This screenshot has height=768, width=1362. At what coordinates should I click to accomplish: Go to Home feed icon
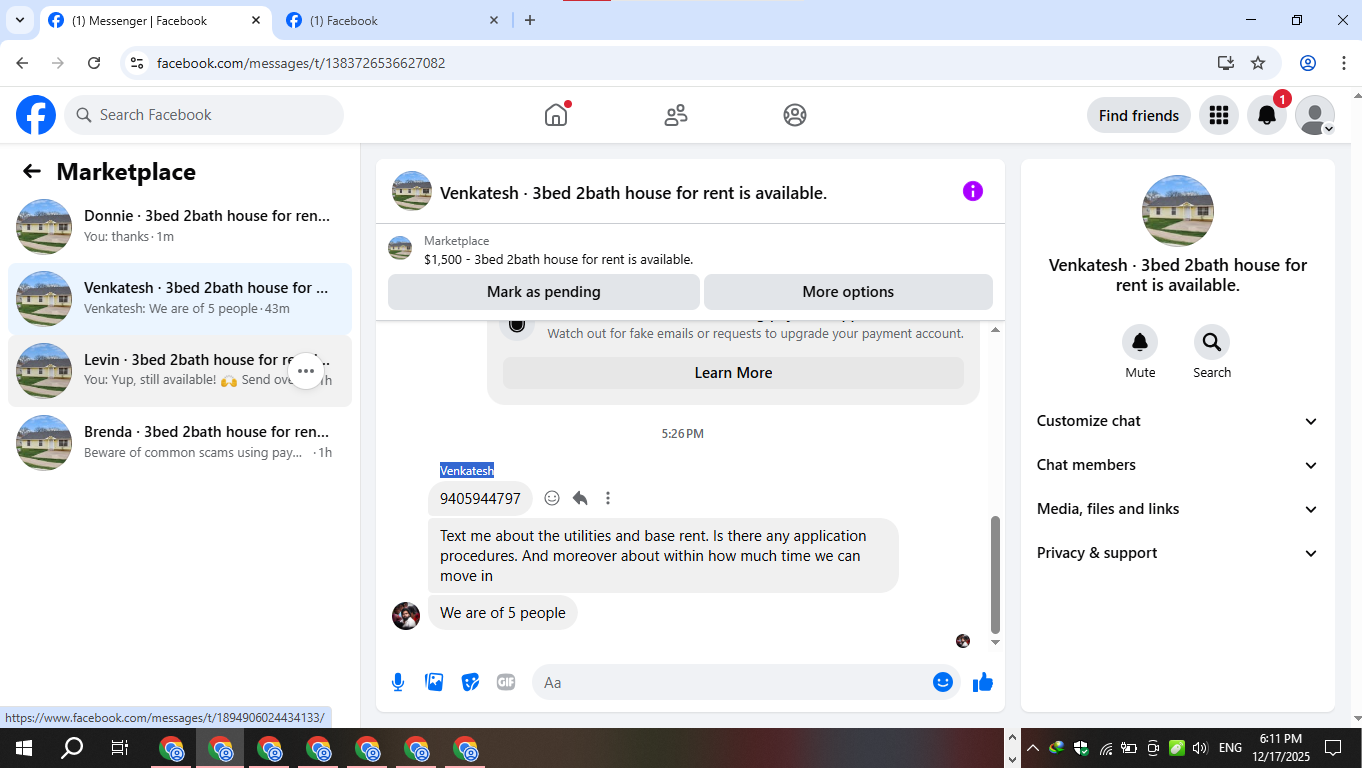click(556, 115)
